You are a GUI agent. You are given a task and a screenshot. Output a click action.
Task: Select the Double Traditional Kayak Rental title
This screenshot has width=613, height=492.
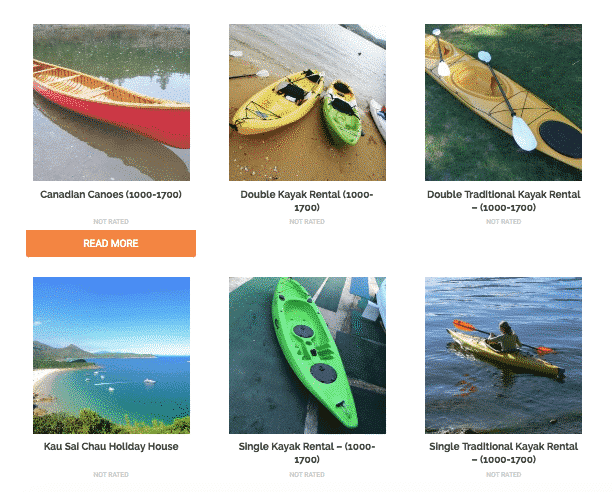[x=504, y=201]
